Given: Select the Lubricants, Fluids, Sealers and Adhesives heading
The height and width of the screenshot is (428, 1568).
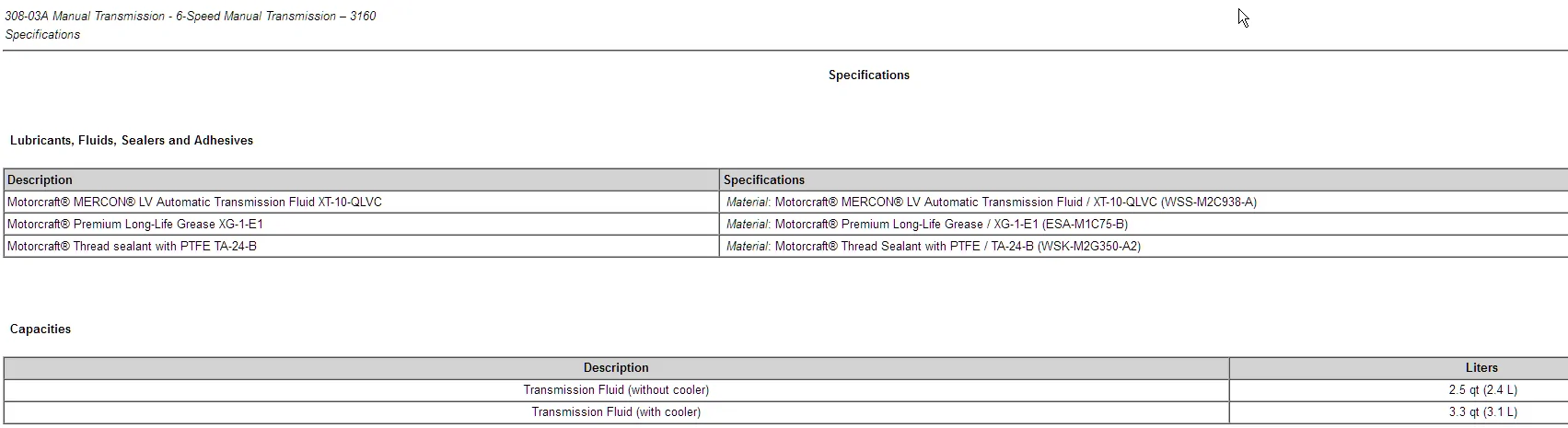Looking at the screenshot, I should click(x=132, y=141).
